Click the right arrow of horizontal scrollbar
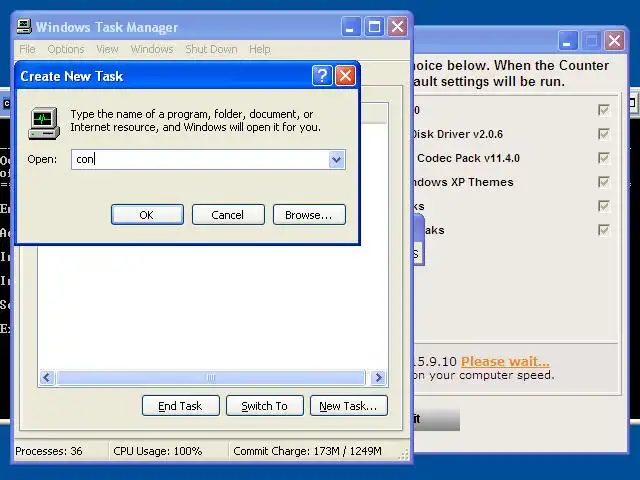The height and width of the screenshot is (480, 640). [x=378, y=378]
